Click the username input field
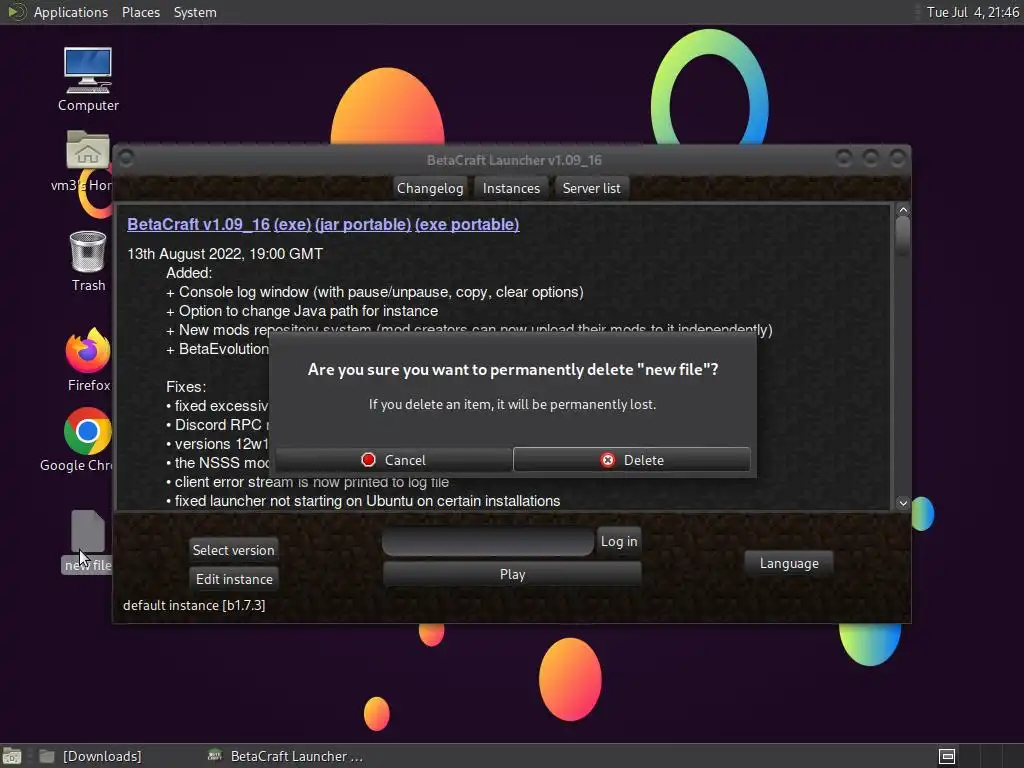The width and height of the screenshot is (1024, 768). pos(488,541)
